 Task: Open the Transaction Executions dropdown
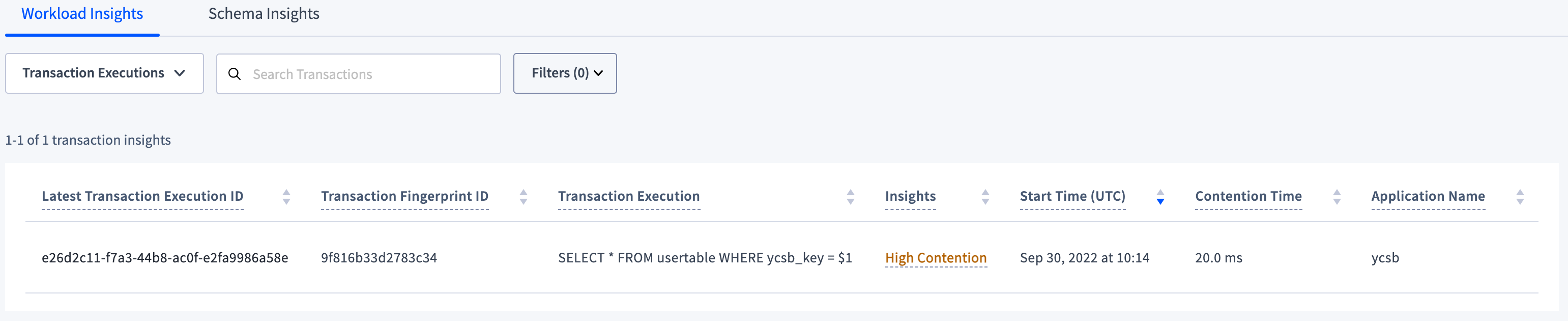point(103,73)
